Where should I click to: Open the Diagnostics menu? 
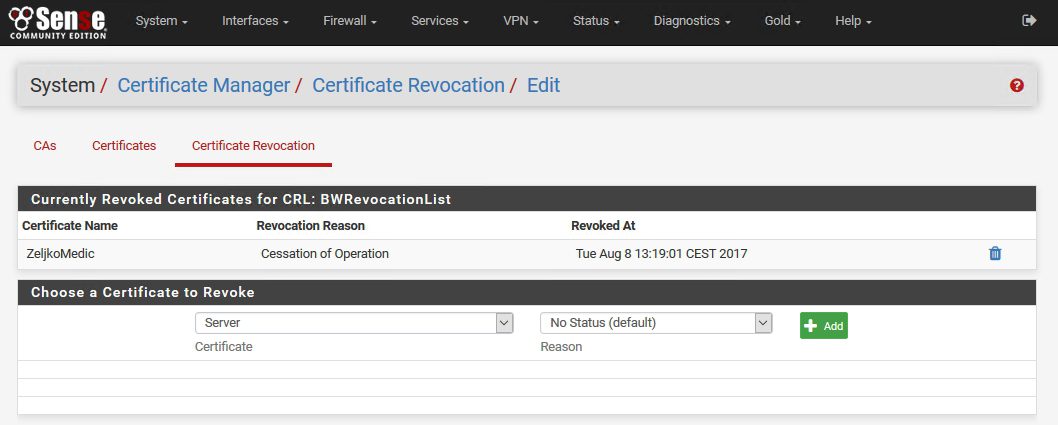pyautogui.click(x=692, y=21)
